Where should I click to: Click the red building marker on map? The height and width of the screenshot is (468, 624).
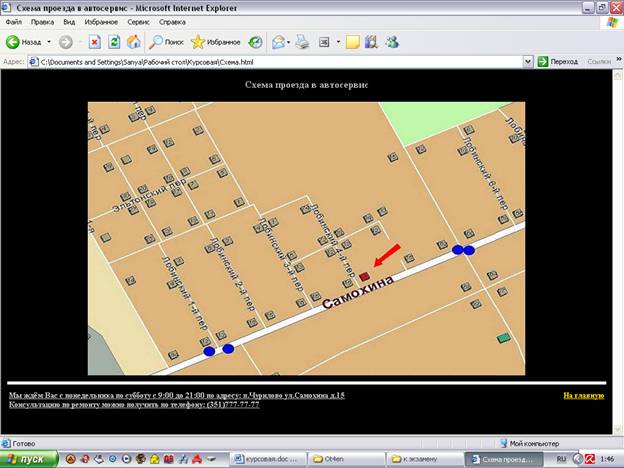[x=364, y=276]
